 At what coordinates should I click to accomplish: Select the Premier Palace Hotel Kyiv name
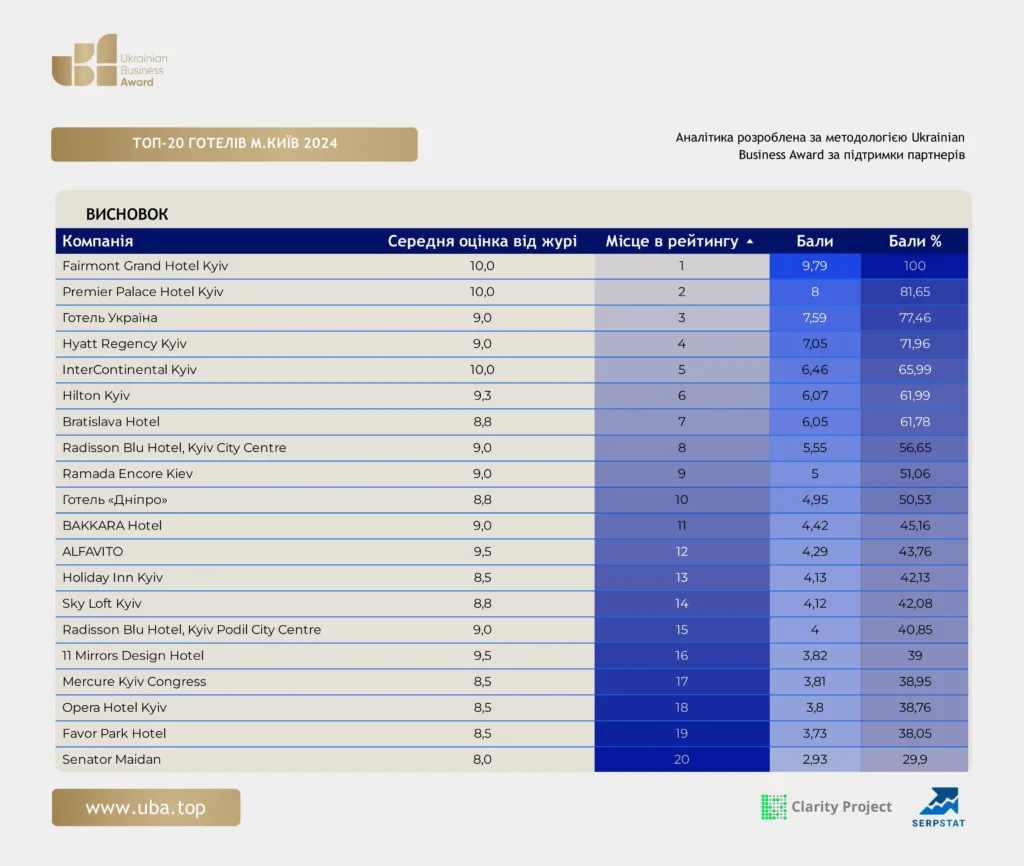coord(143,292)
